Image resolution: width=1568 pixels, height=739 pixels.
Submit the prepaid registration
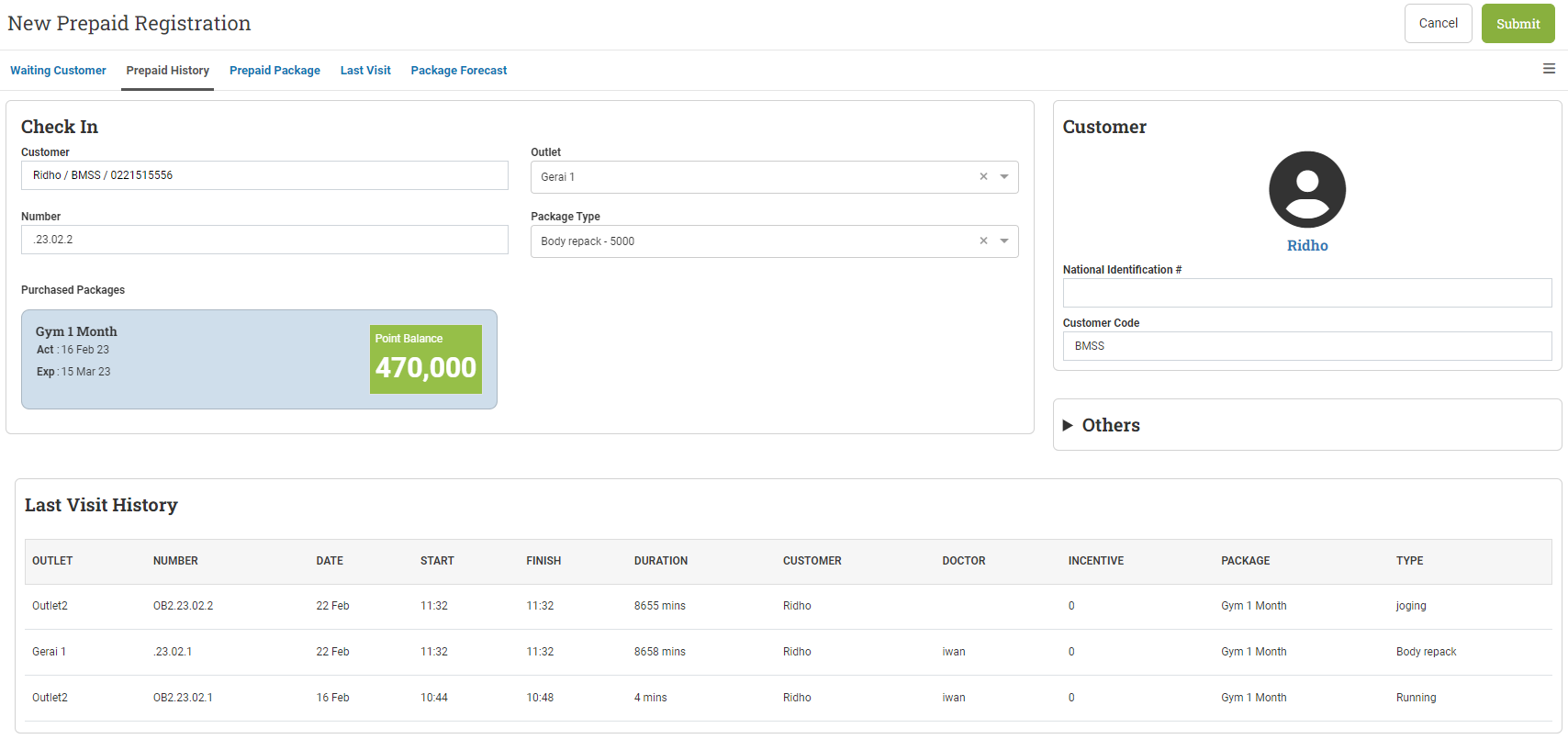click(x=1518, y=24)
